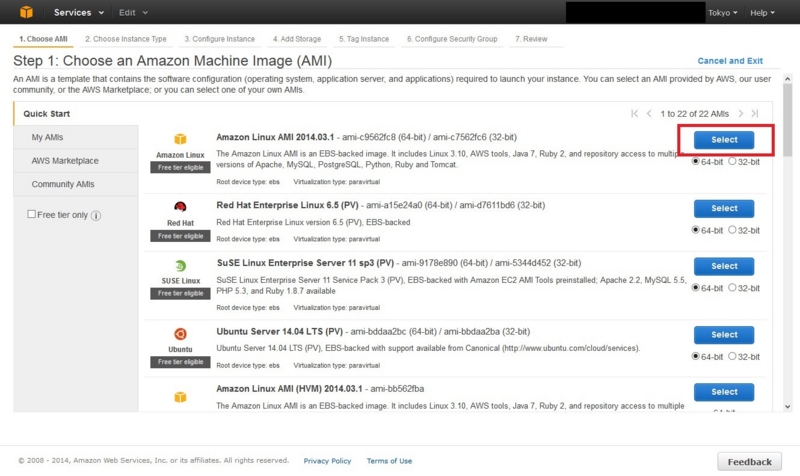Screen dimensions: 800x476
Task: Click the Cancel and Exit link
Action: [x=730, y=61]
